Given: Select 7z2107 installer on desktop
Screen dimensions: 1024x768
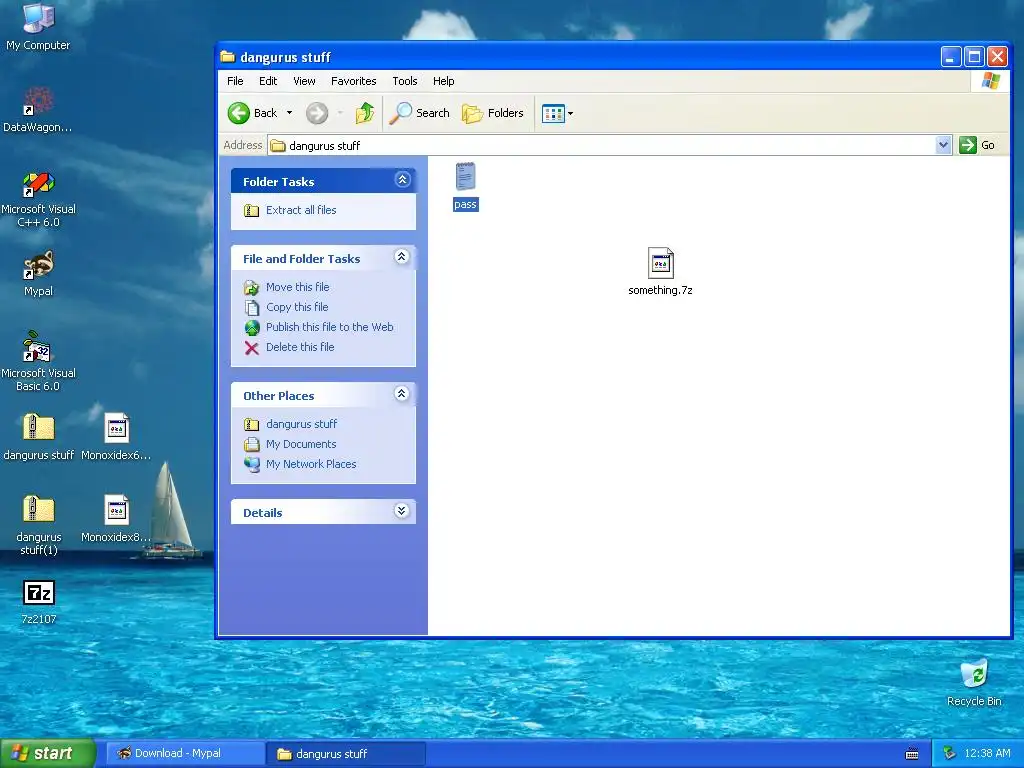Looking at the screenshot, I should coord(39,592).
